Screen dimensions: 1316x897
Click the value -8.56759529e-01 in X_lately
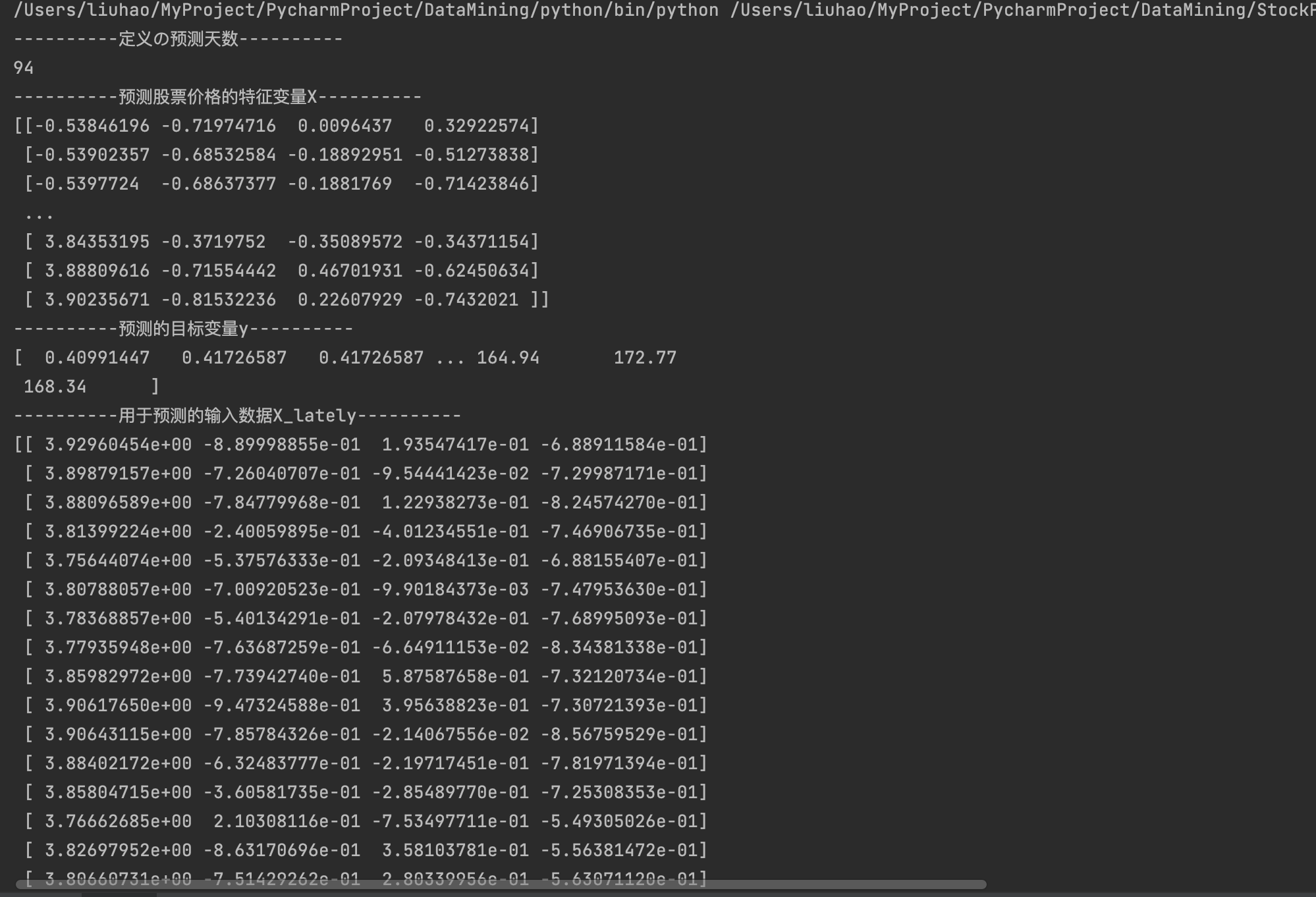pyautogui.click(x=619, y=734)
